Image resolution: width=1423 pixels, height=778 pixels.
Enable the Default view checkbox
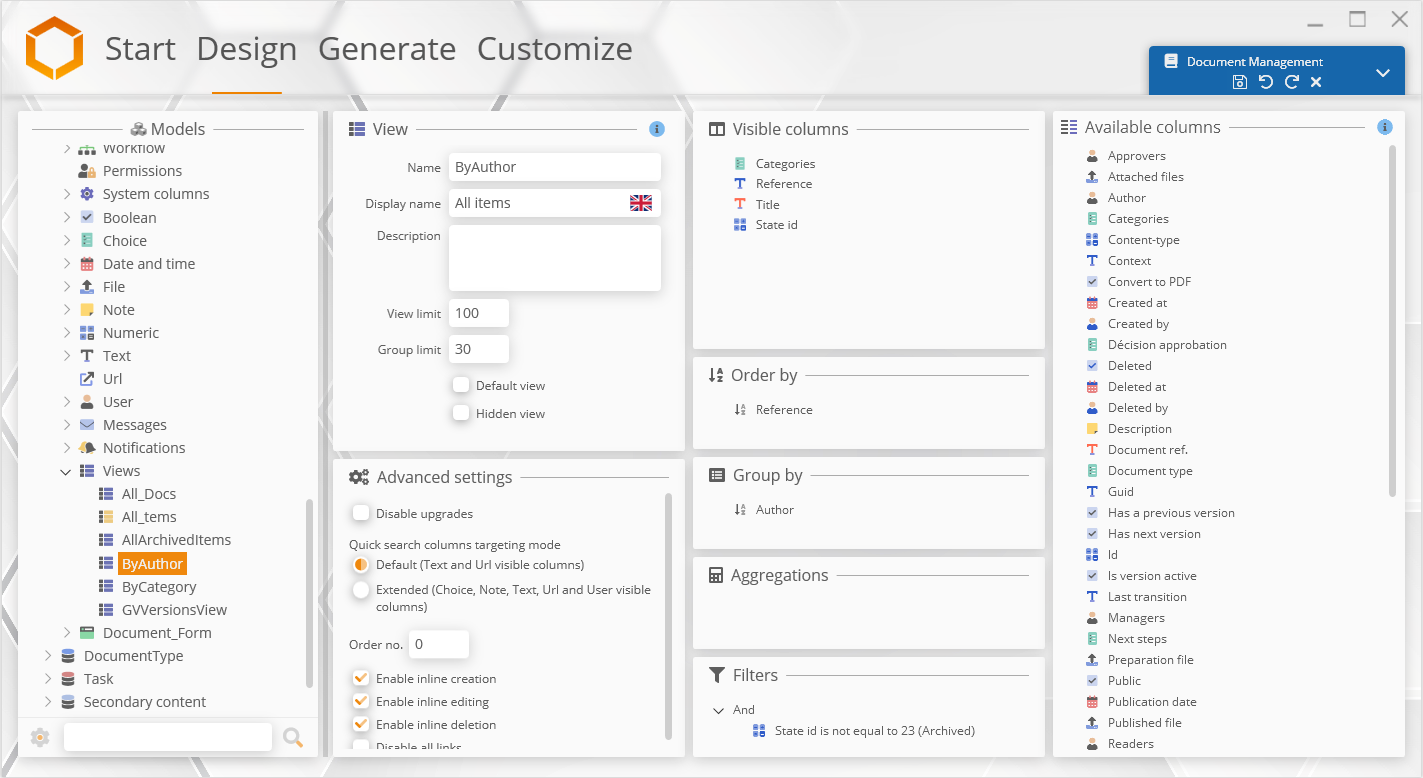click(461, 385)
